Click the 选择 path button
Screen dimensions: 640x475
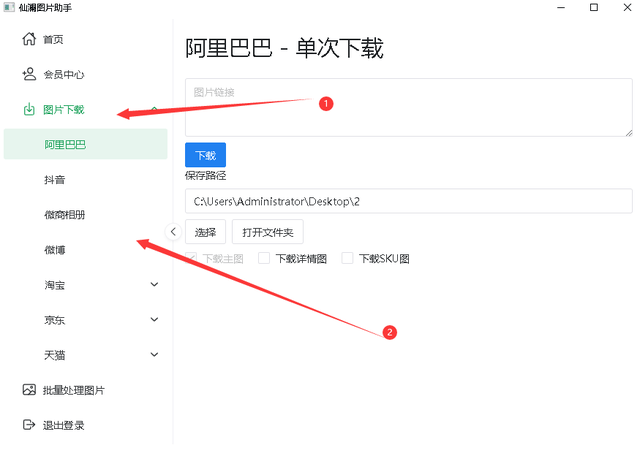point(205,232)
